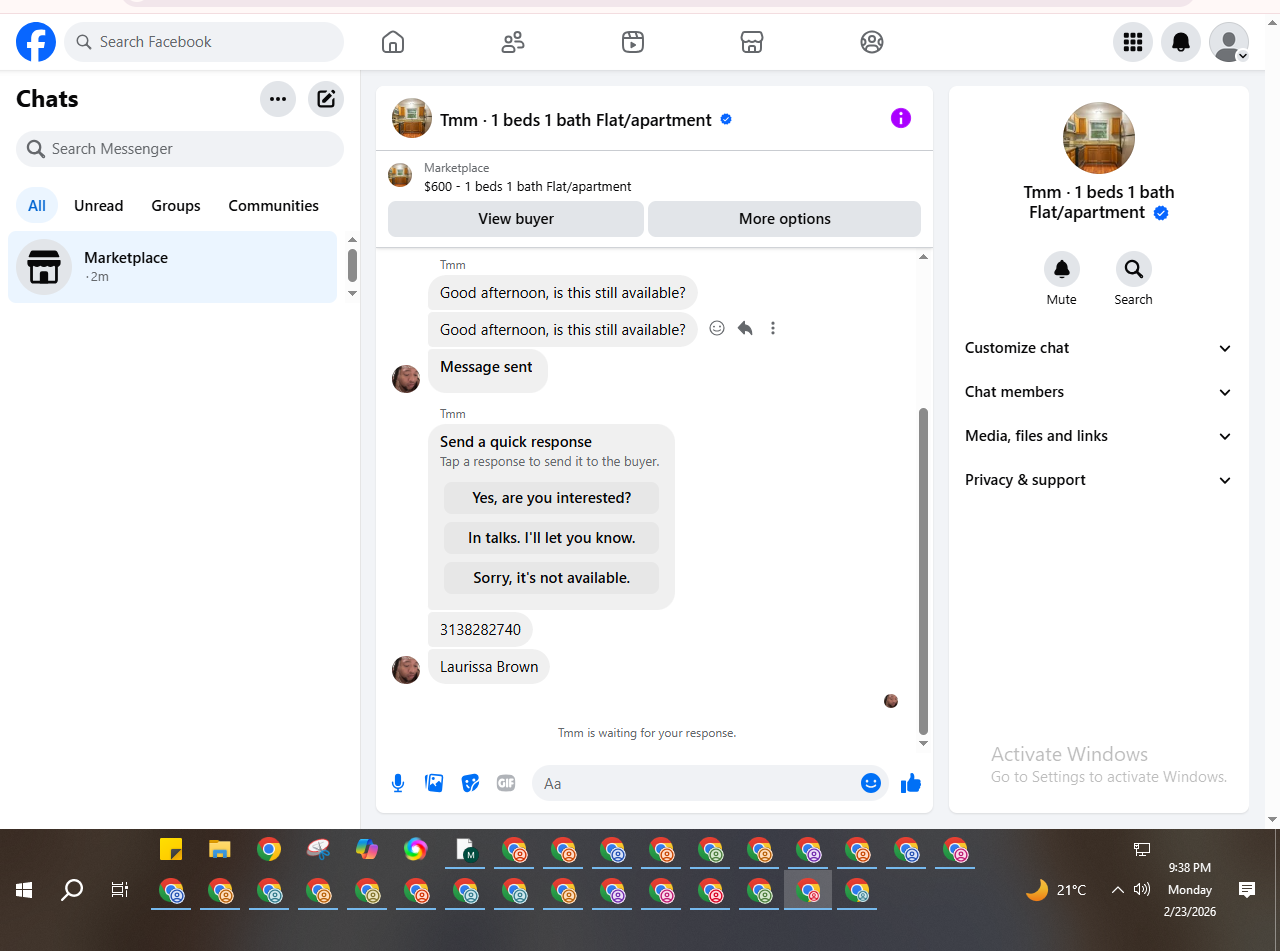Click chat list scroll down arrow
1280x951 pixels.
click(352, 293)
